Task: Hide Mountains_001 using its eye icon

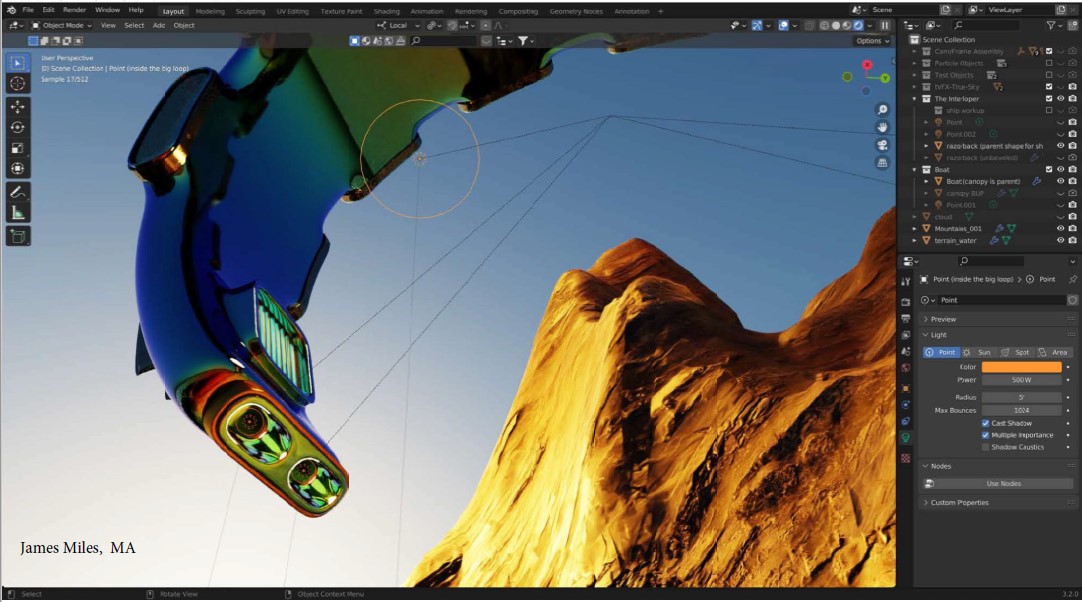Action: 1060,228
